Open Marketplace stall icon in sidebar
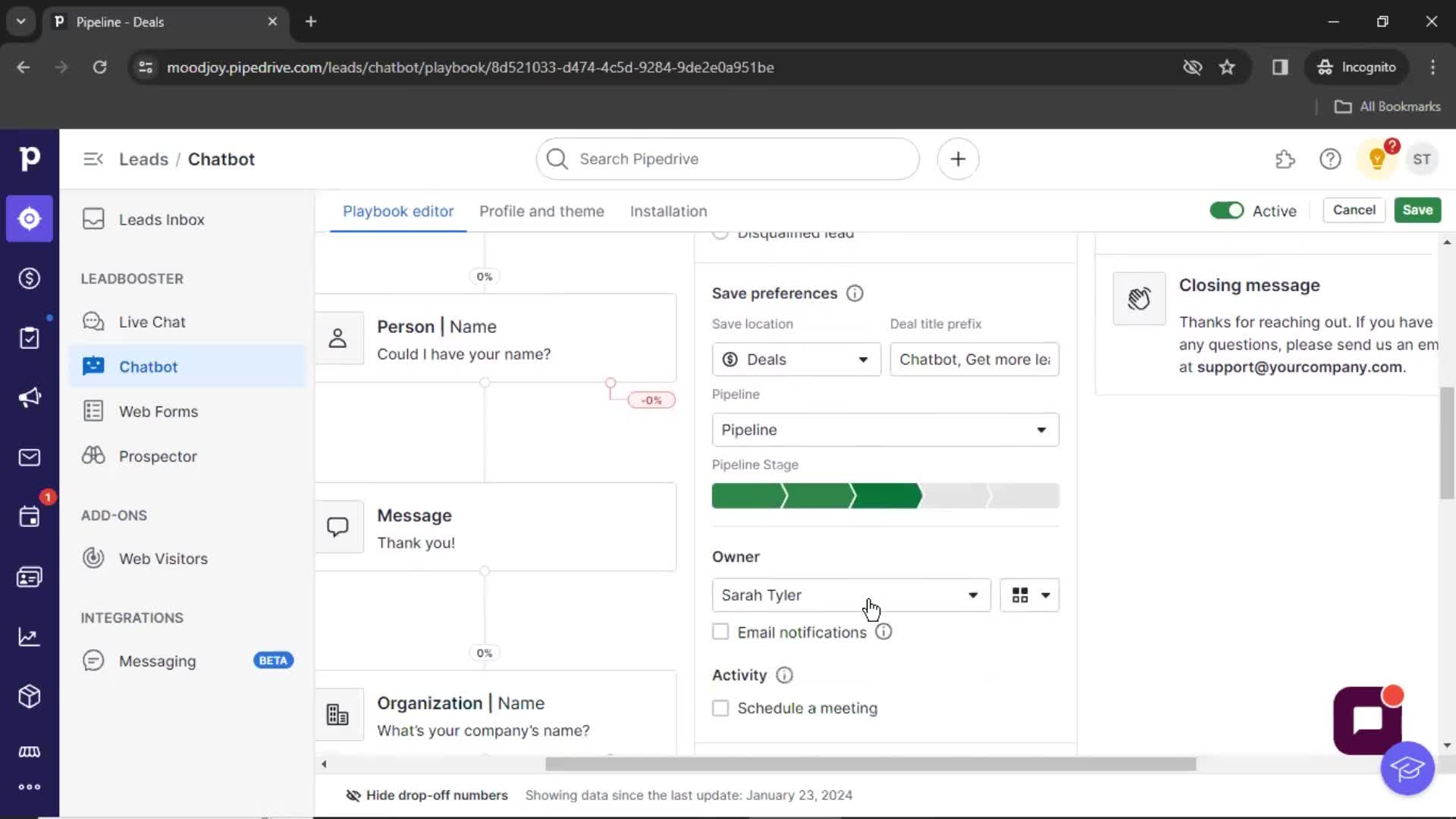 pyautogui.click(x=29, y=752)
